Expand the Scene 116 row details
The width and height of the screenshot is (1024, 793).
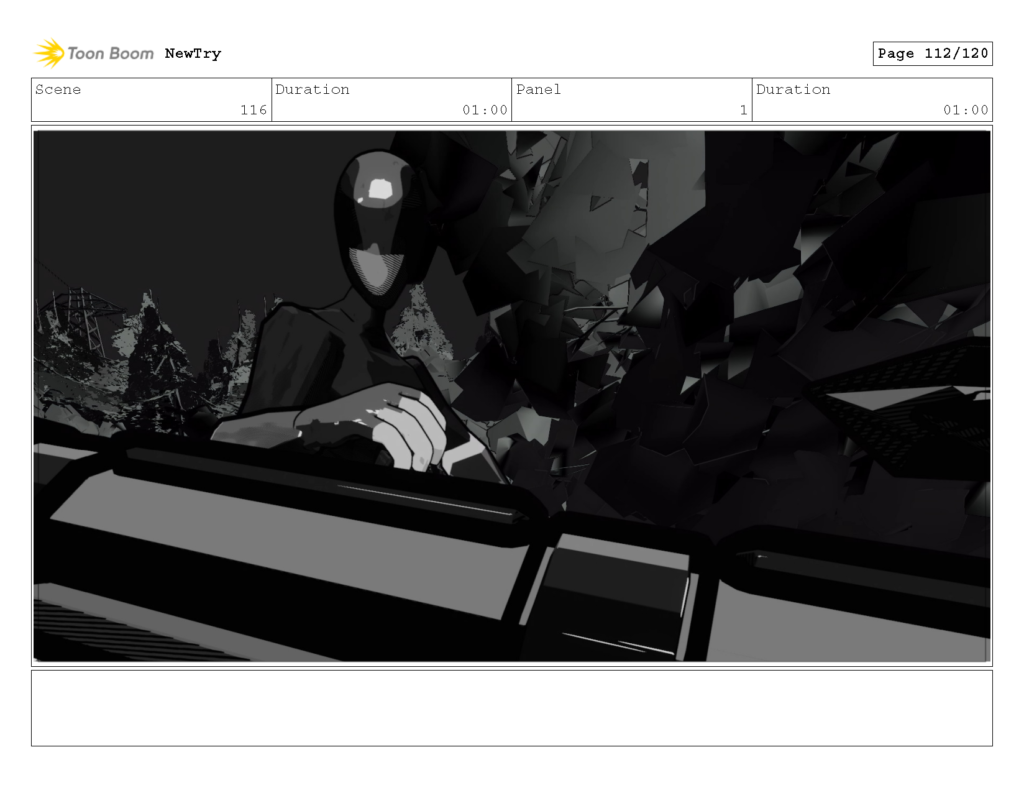[x=150, y=100]
